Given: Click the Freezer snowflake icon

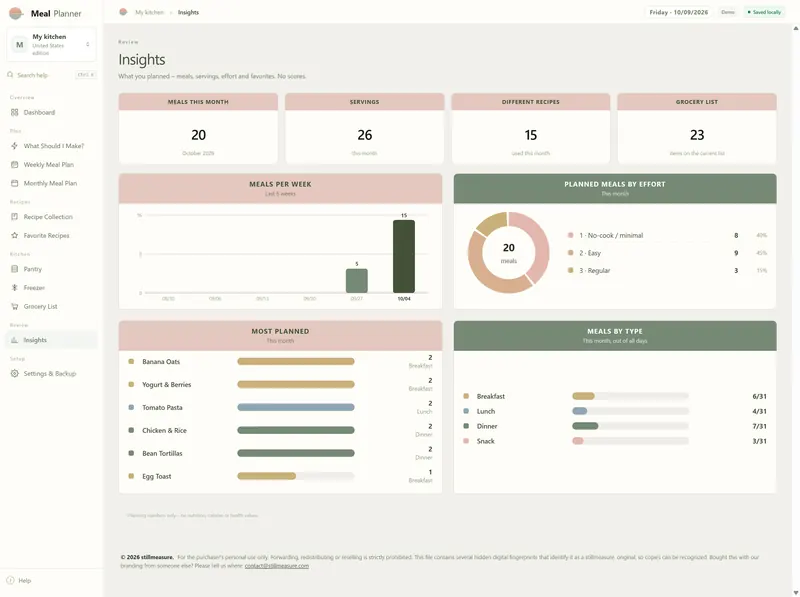Looking at the screenshot, I should tap(14, 288).
